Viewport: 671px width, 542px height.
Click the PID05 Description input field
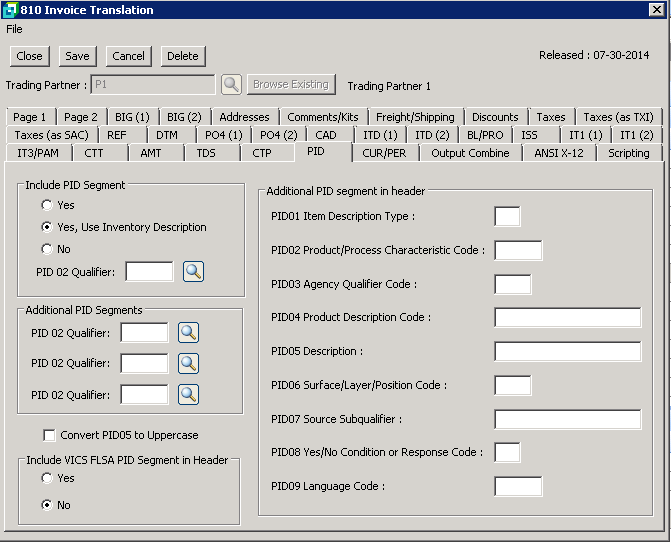click(x=567, y=352)
